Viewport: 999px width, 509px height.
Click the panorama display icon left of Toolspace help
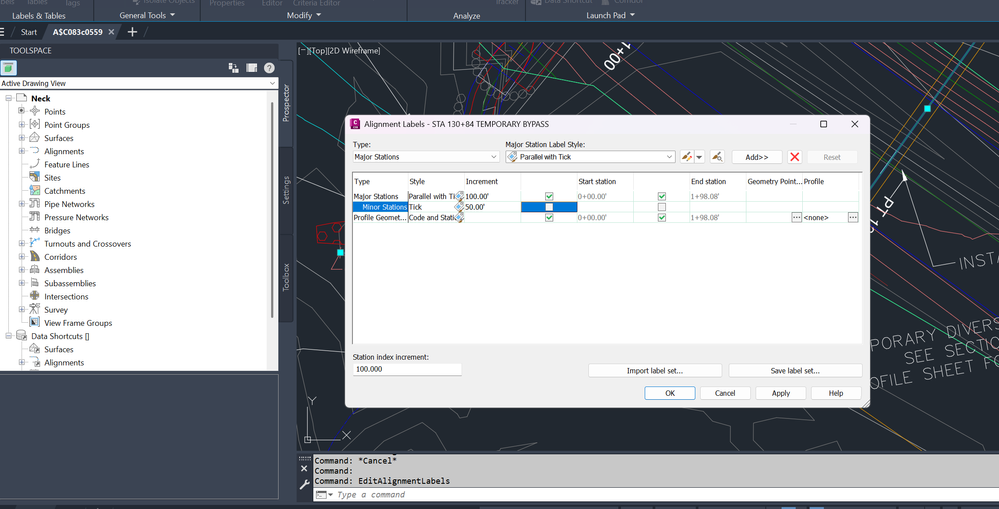[252, 68]
